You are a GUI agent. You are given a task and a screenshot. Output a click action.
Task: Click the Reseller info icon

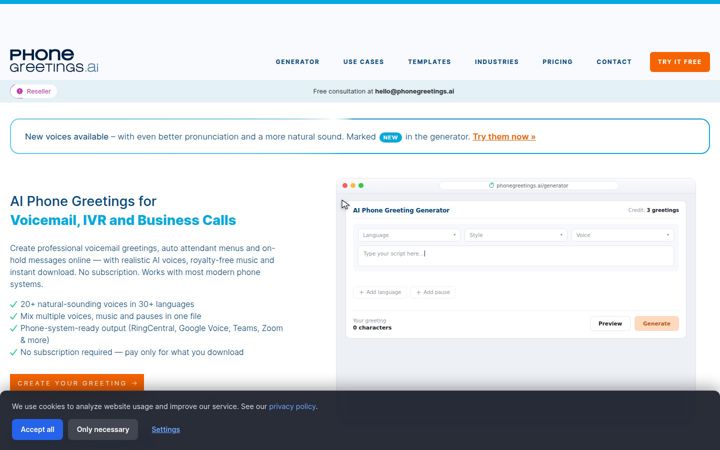pos(20,91)
